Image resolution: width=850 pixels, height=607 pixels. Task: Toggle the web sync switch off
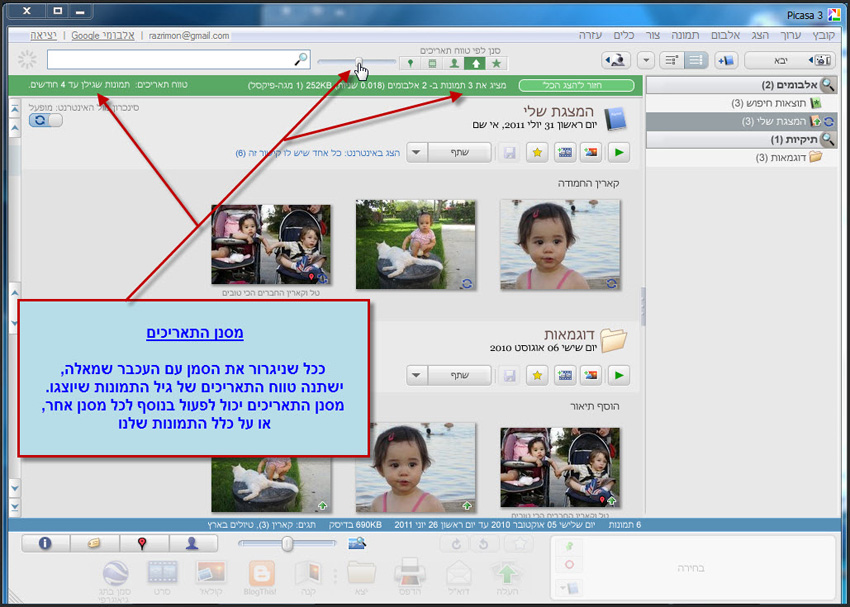46,120
